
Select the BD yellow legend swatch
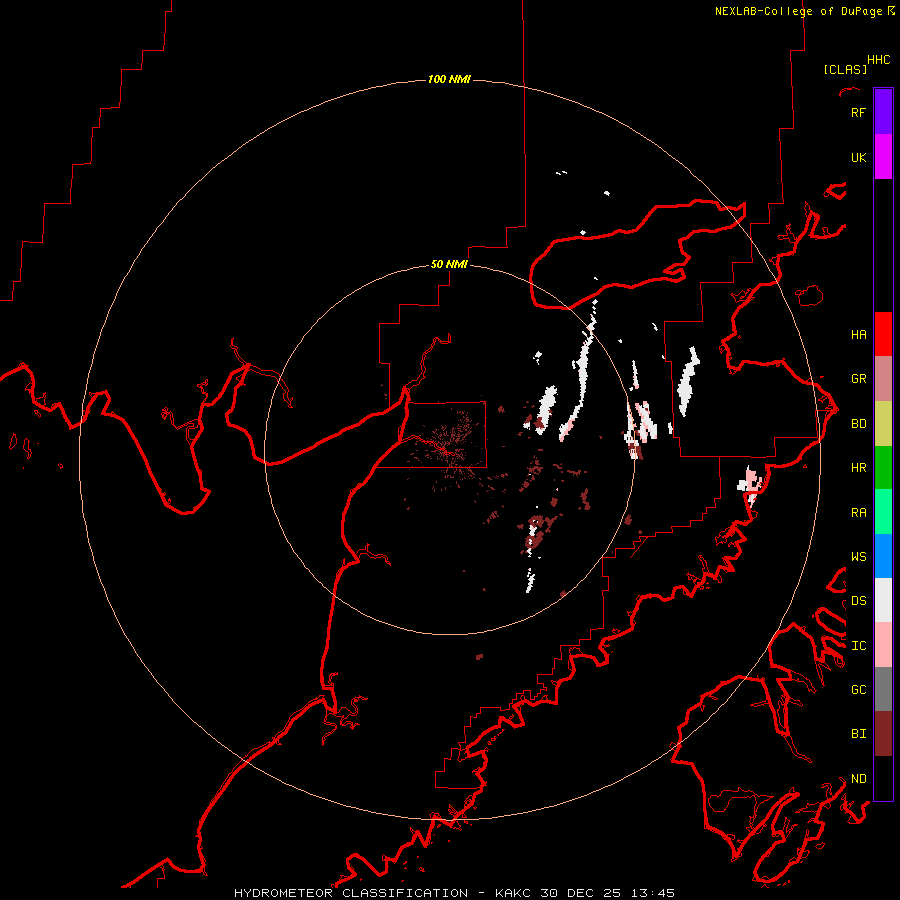point(883,423)
